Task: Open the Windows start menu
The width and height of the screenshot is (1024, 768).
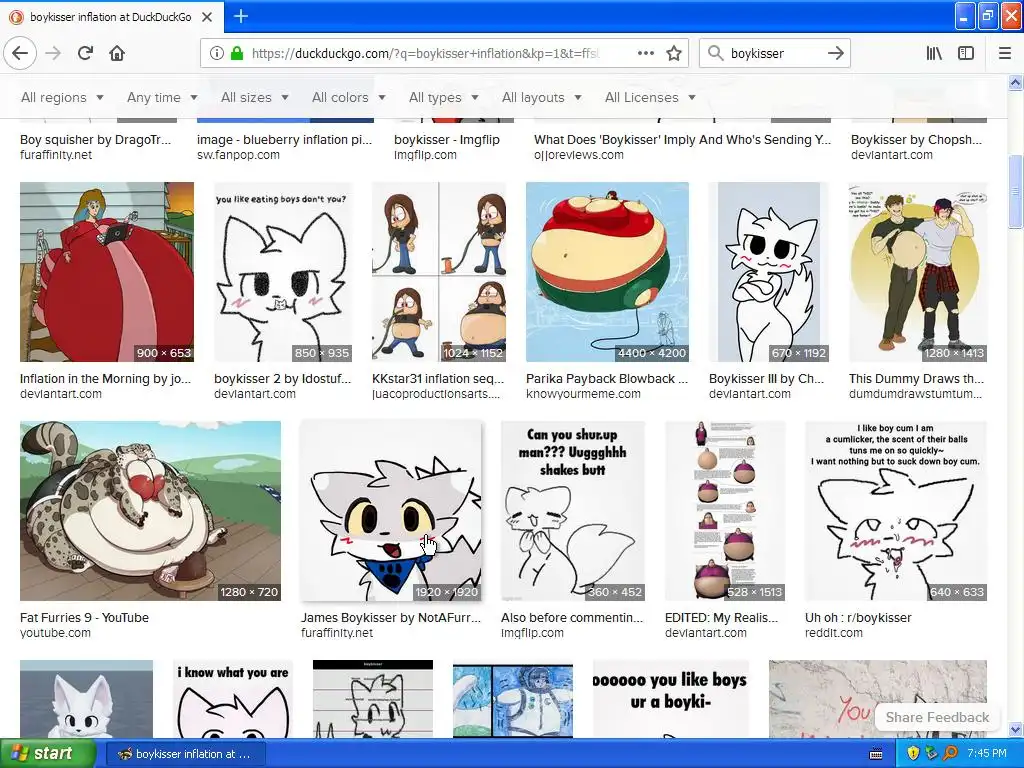Action: click(47, 754)
